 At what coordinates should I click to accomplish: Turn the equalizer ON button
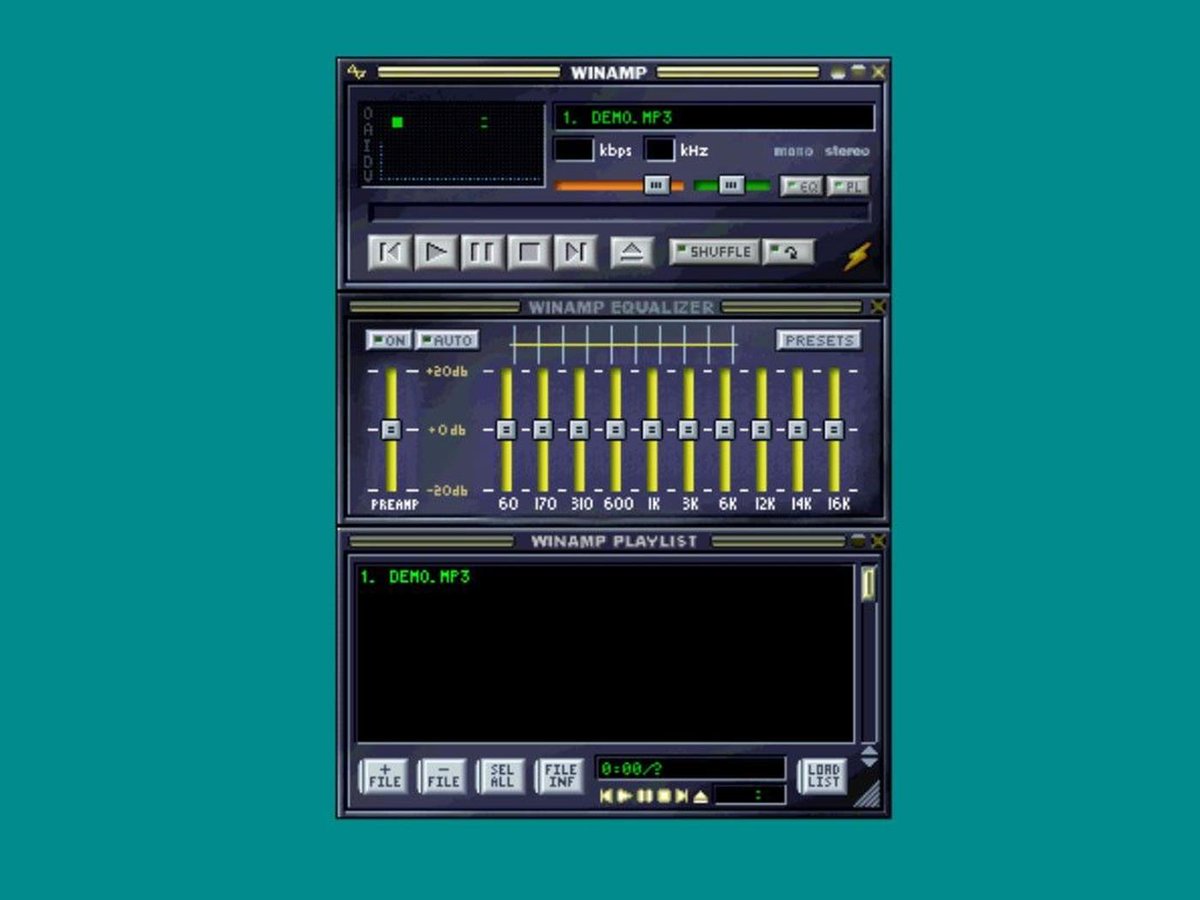pyautogui.click(x=388, y=340)
